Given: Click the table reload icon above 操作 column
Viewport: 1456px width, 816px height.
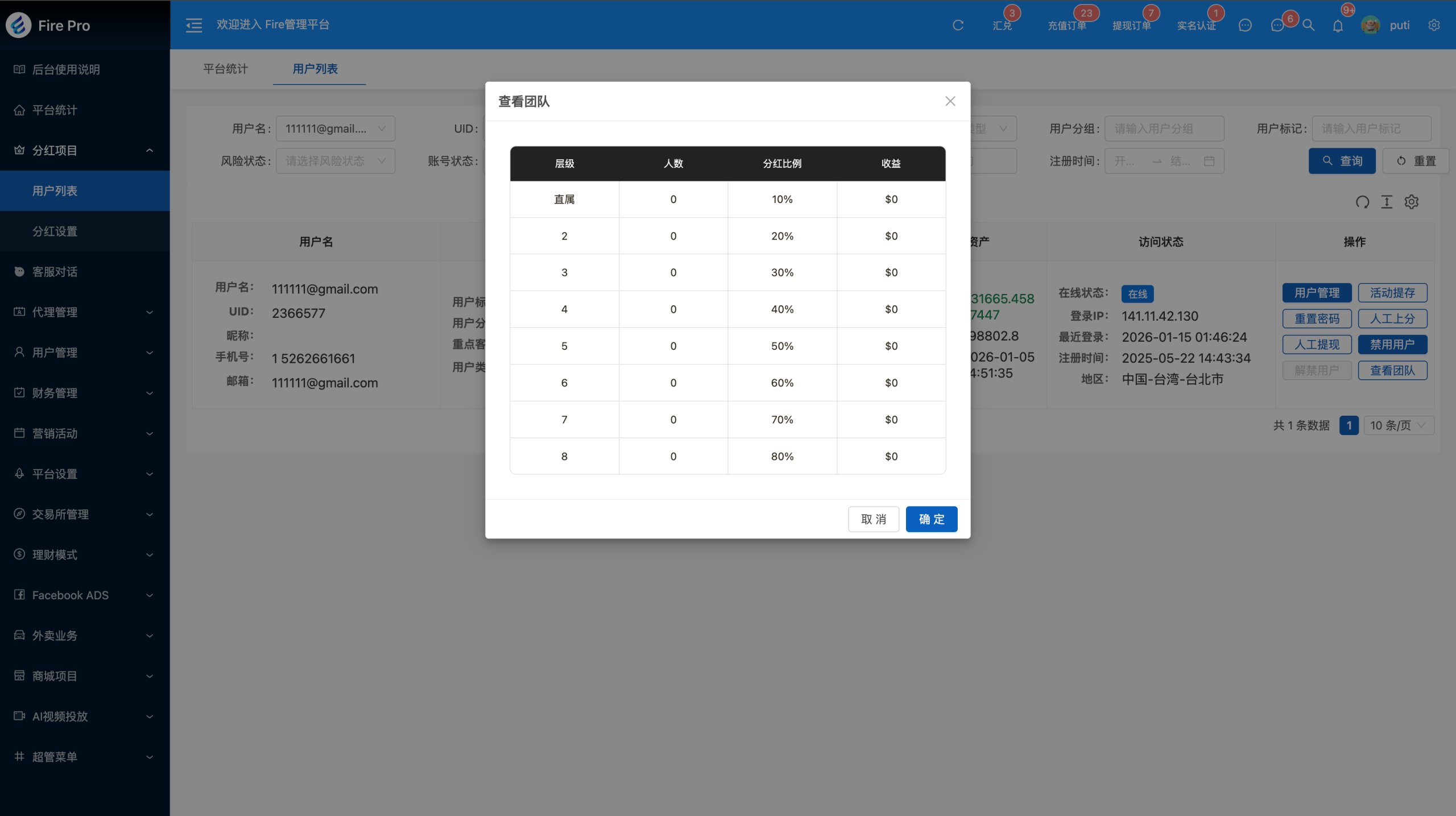Looking at the screenshot, I should (1362, 202).
